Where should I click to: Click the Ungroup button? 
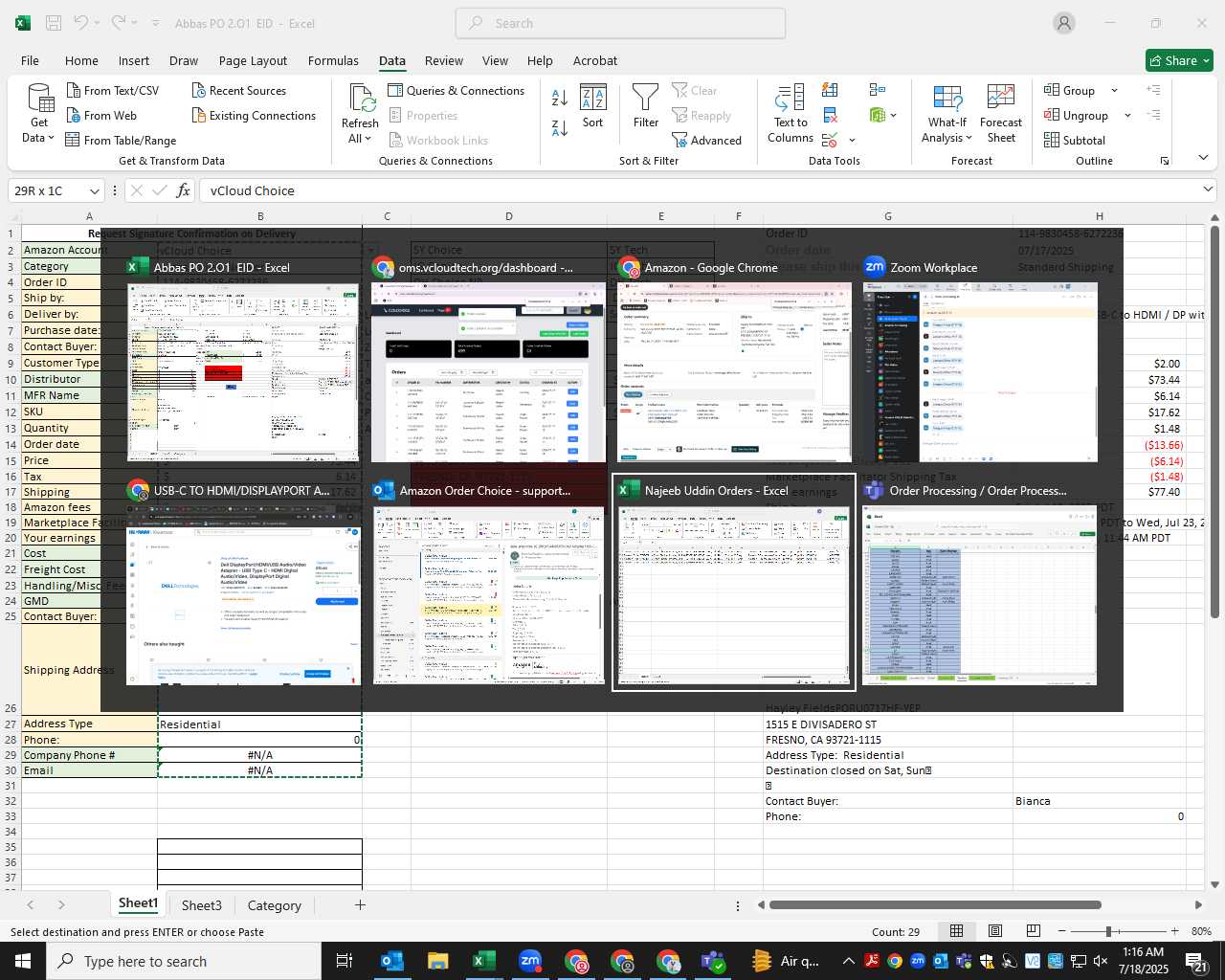1077,115
